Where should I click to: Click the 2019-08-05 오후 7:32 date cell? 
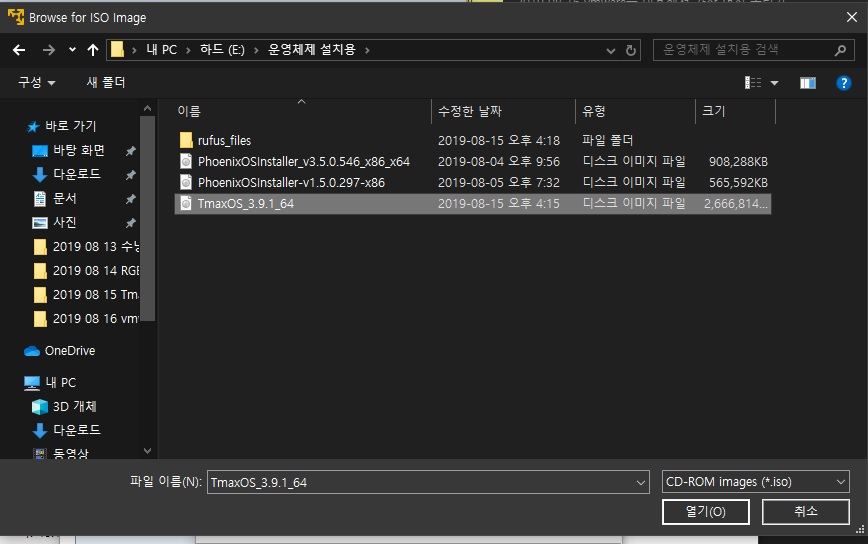[x=499, y=183]
